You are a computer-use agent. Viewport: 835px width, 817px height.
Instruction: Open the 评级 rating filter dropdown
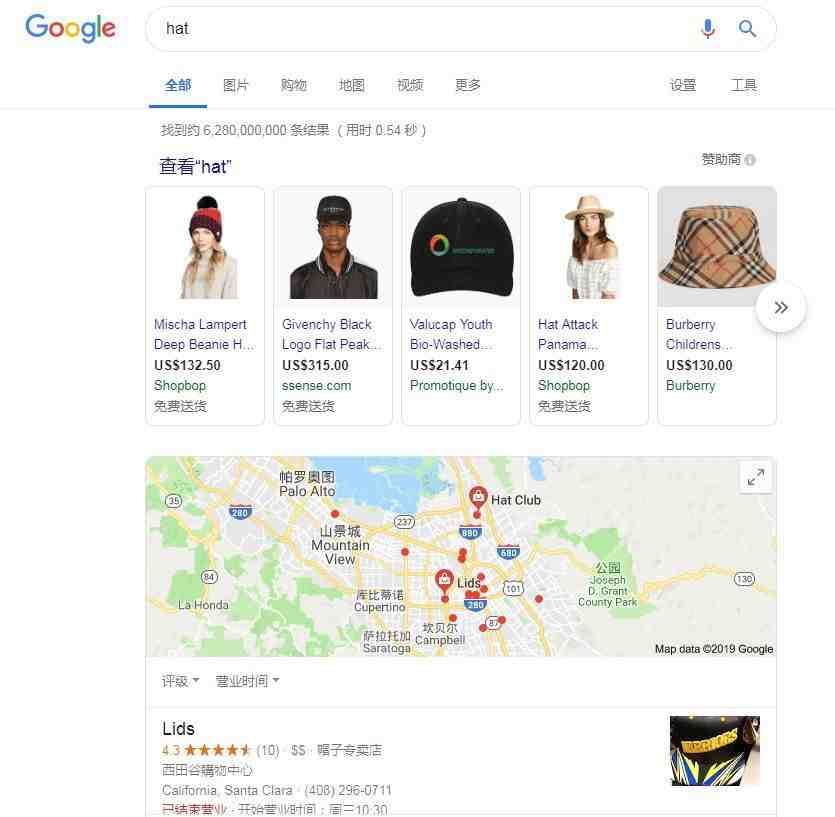point(181,681)
